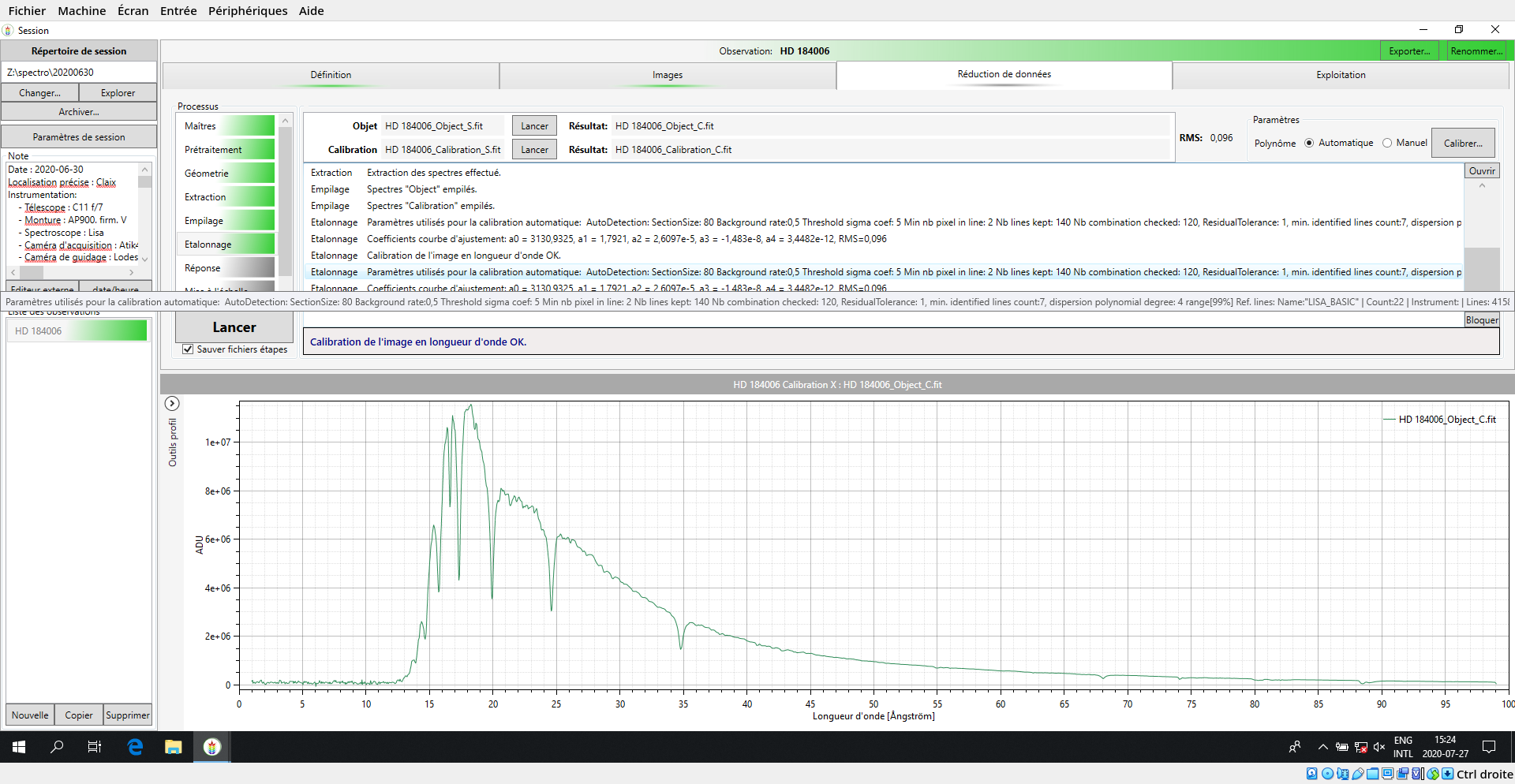Open the Périphériques menu

[248, 11]
